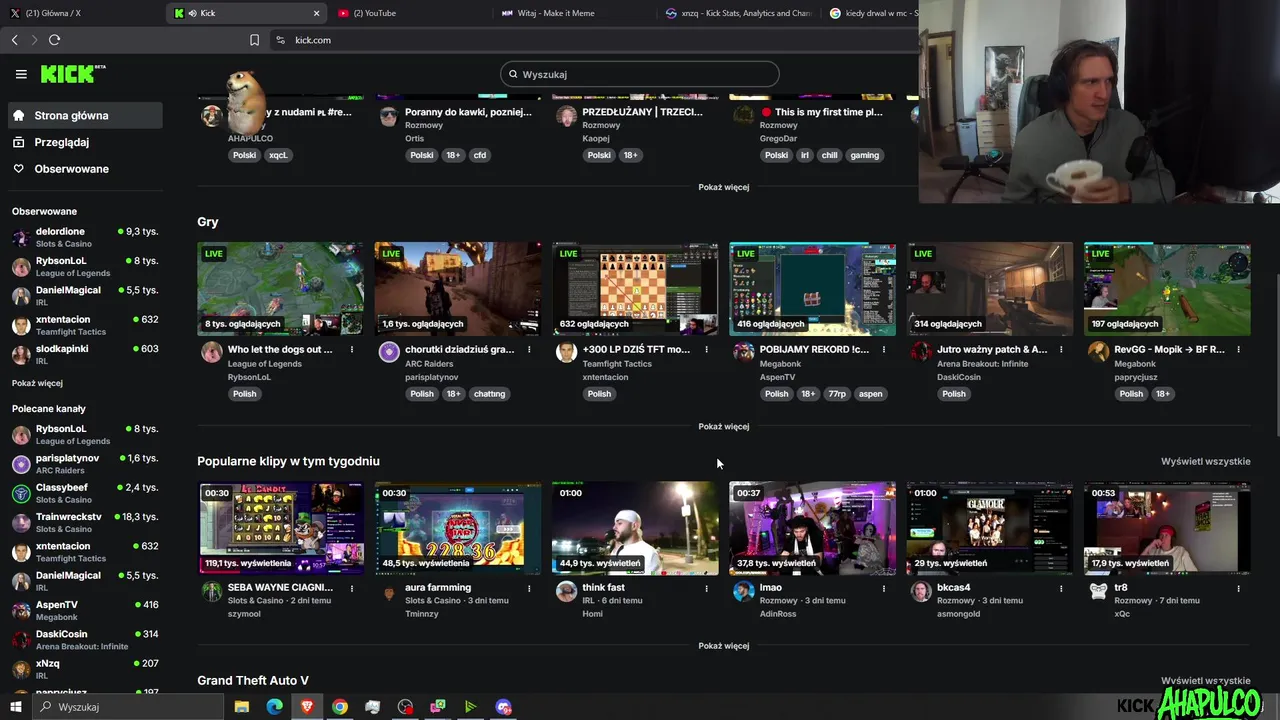Select the chatting tag on parisplatynov stream
Screen dimensions: 1280x720
[489, 394]
